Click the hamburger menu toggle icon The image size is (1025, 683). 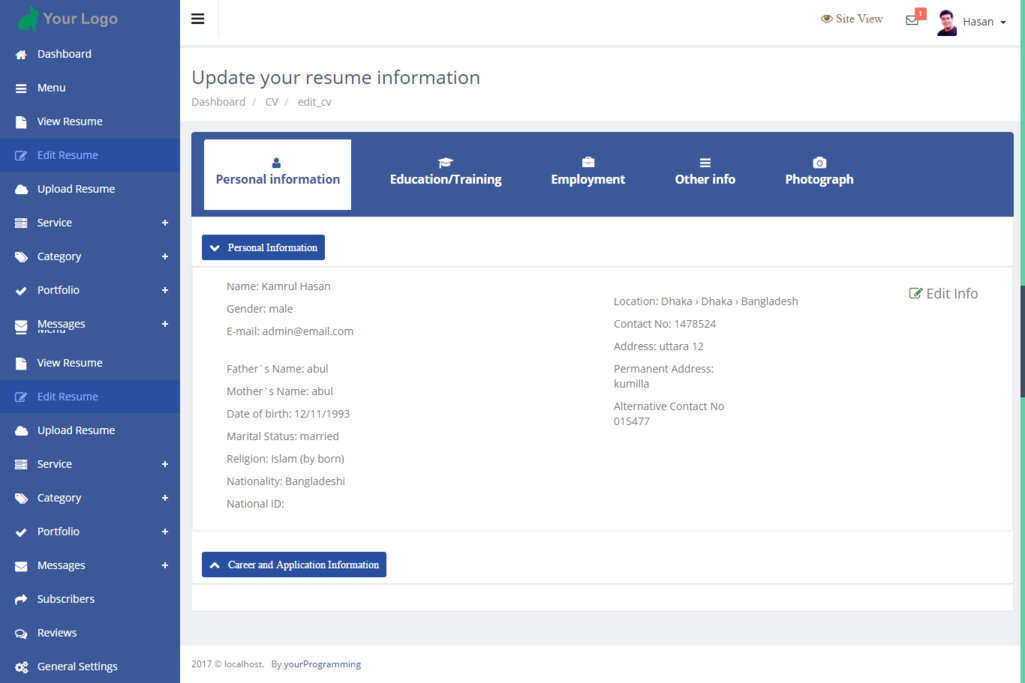coord(198,19)
